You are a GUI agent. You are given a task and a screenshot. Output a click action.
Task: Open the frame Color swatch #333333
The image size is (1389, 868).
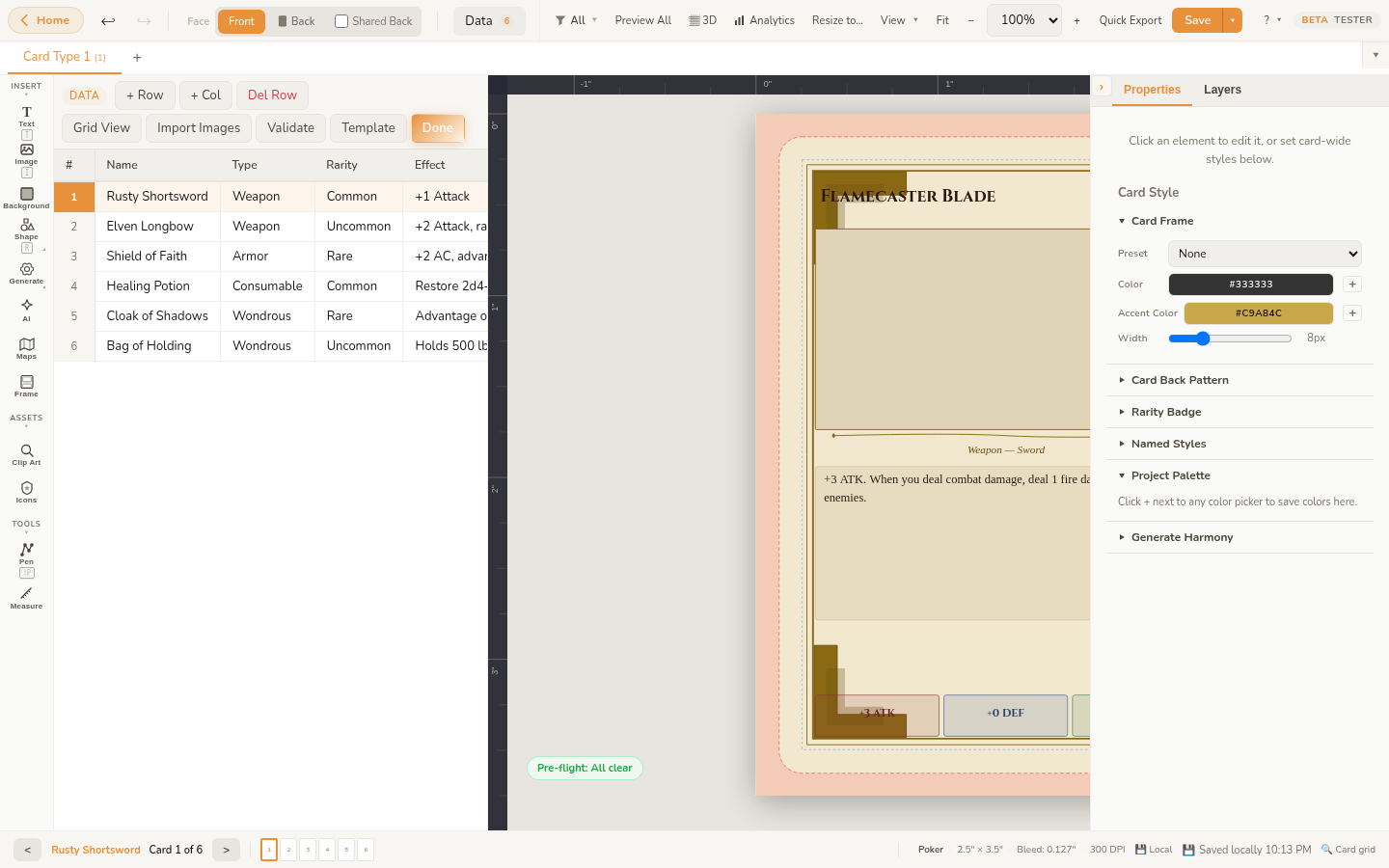[x=1250, y=285]
